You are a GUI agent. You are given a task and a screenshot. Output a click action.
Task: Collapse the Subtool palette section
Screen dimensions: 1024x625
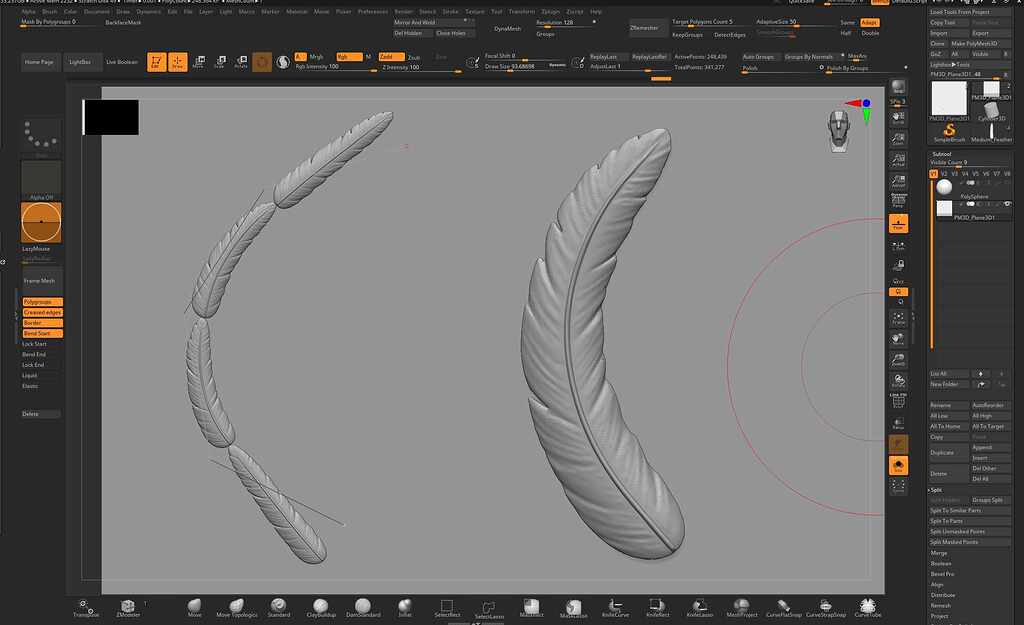(x=940, y=154)
